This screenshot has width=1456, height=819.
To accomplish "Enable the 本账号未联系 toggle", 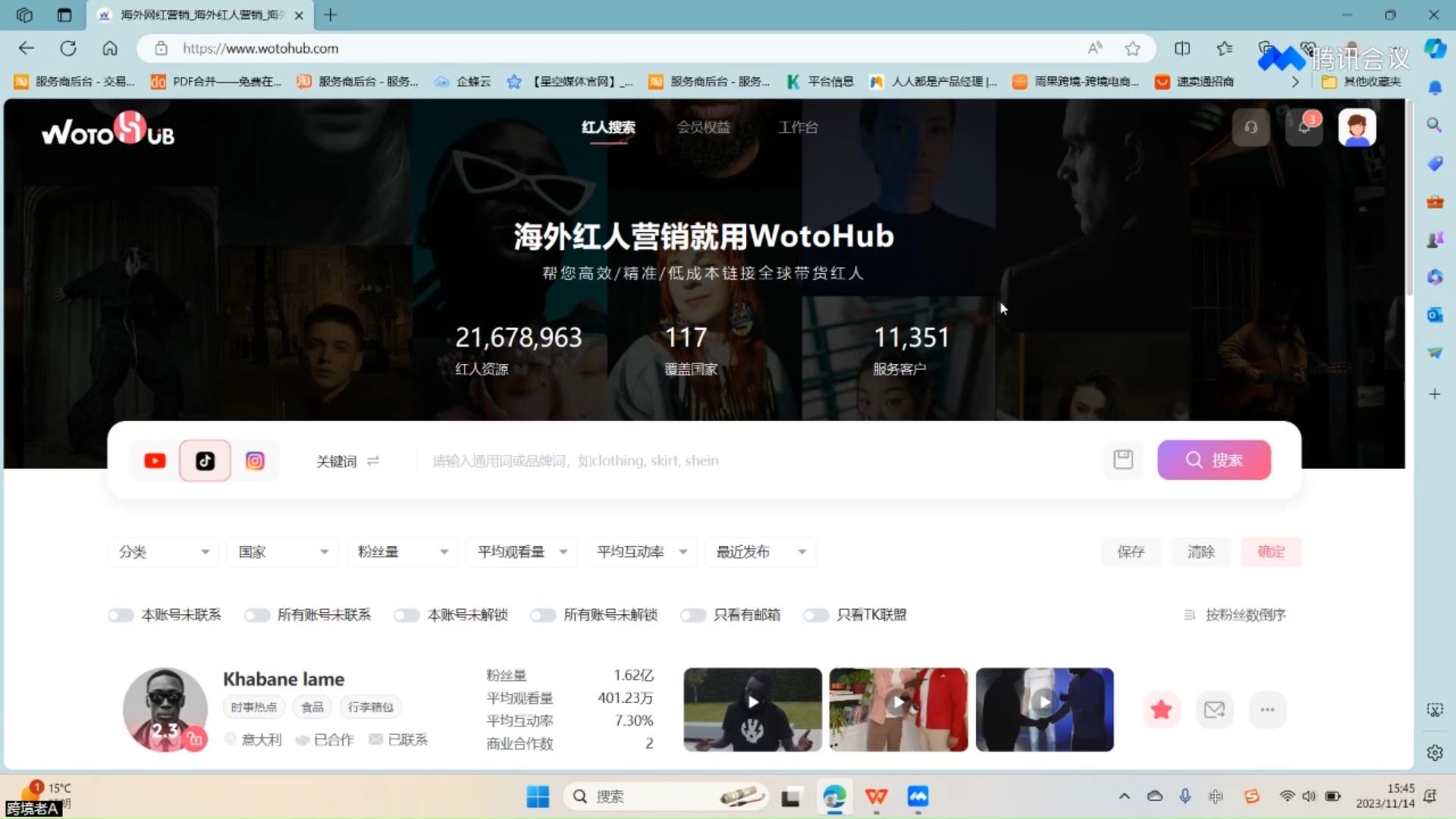I will 121,615.
